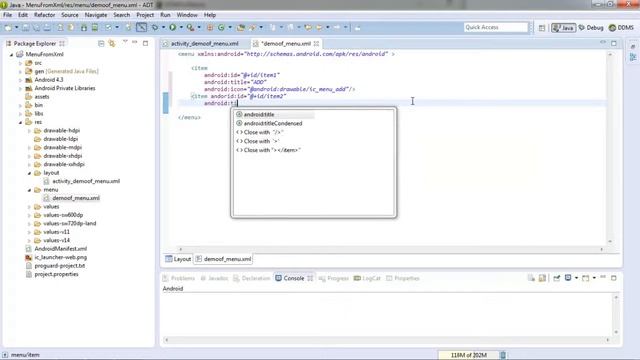
Task: Open the LogCat view tab
Action: 367,278
